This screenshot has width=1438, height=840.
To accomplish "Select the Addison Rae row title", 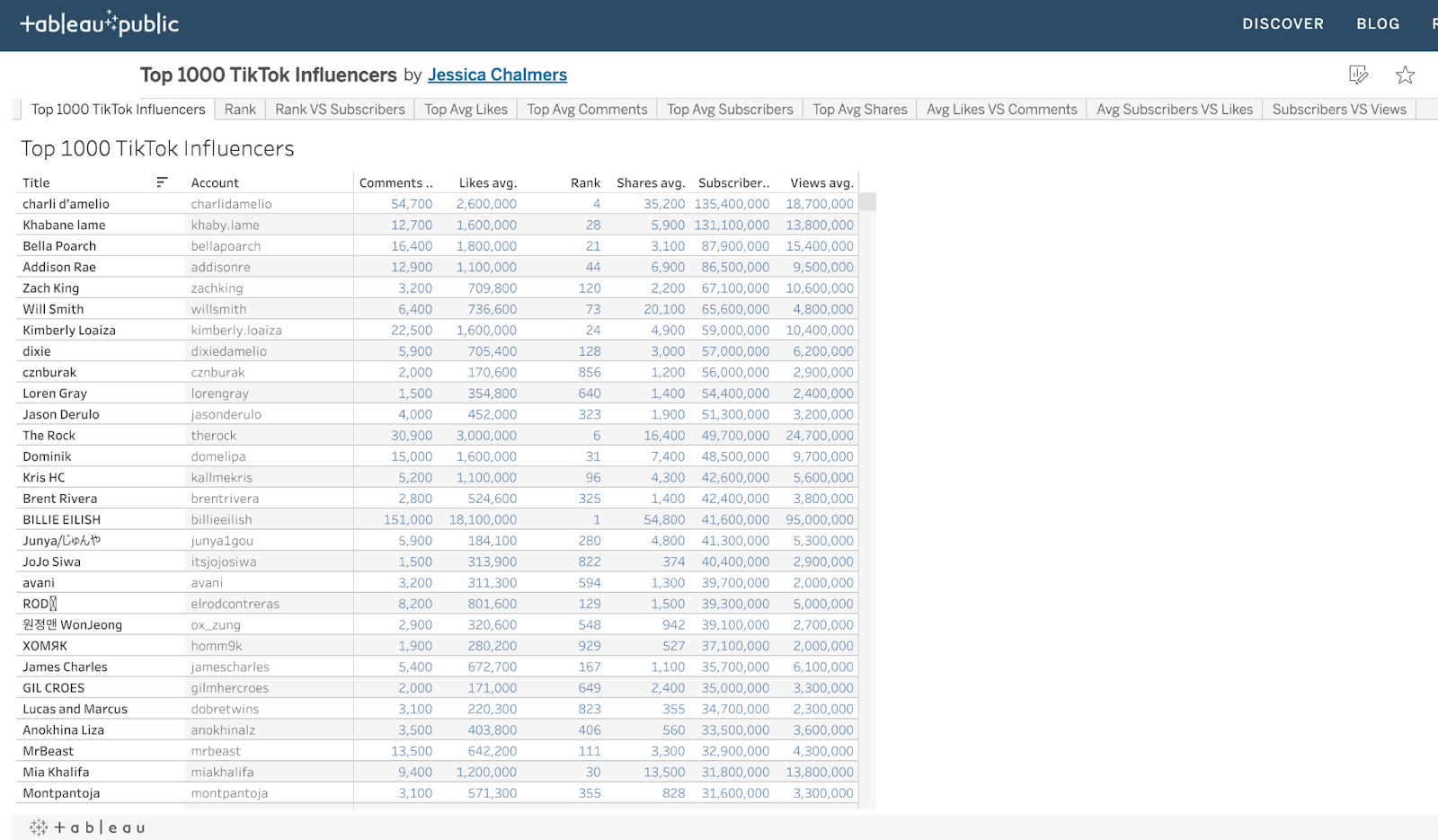I will pyautogui.click(x=59, y=267).
